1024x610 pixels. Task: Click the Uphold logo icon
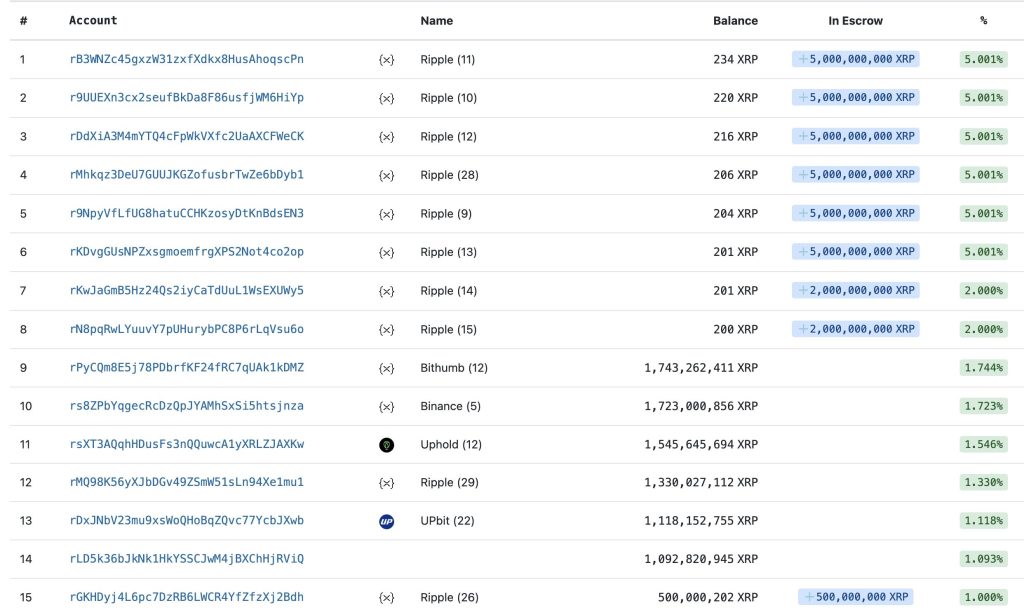387,445
